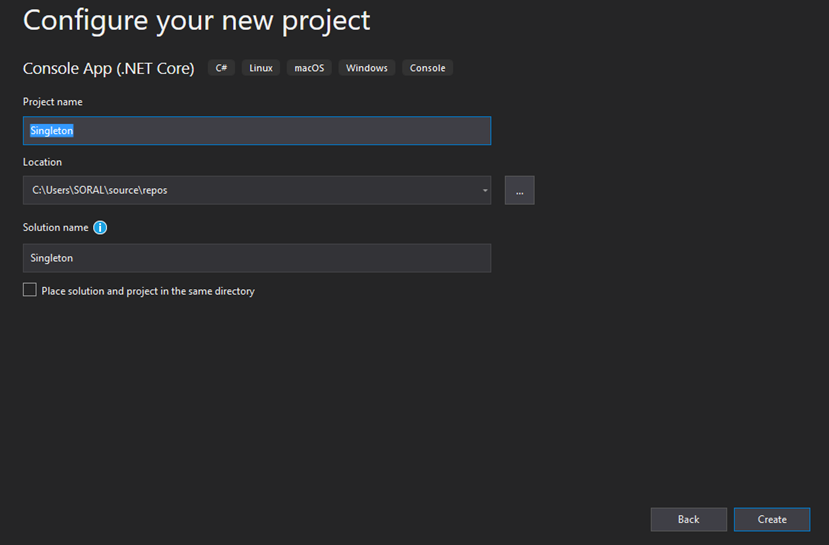Click the info icon beside Solution name
Screen dimensions: 829x545
[100, 227]
